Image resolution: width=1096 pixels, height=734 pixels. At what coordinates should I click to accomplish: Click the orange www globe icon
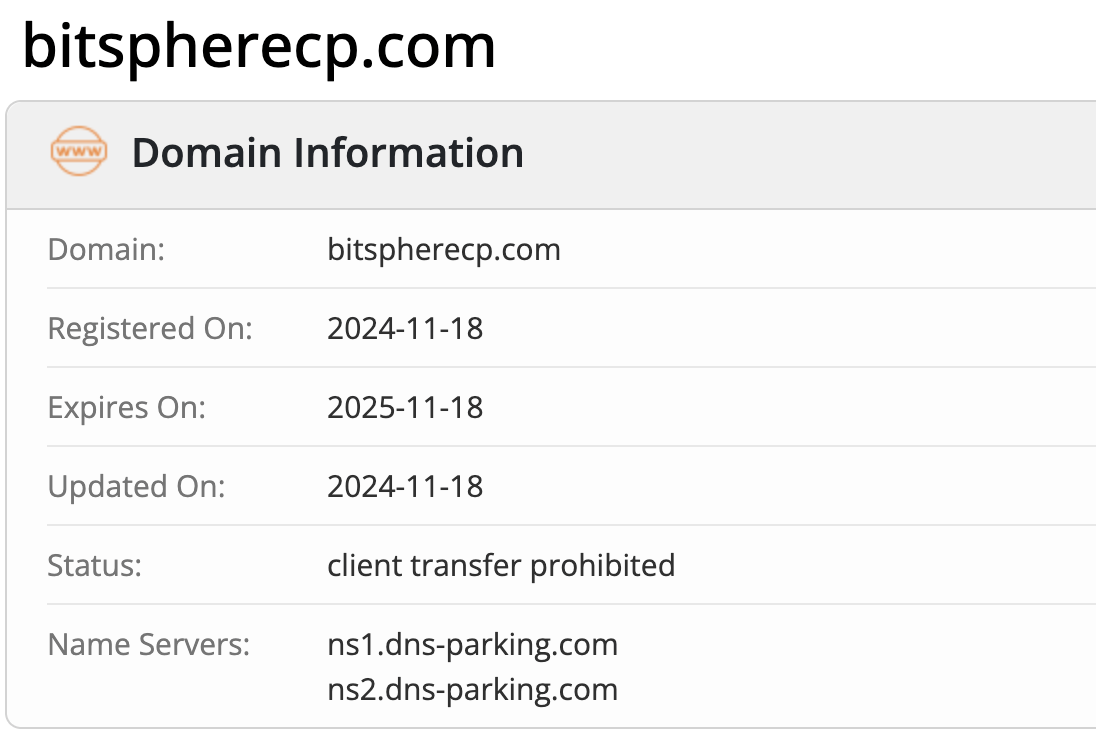78,153
